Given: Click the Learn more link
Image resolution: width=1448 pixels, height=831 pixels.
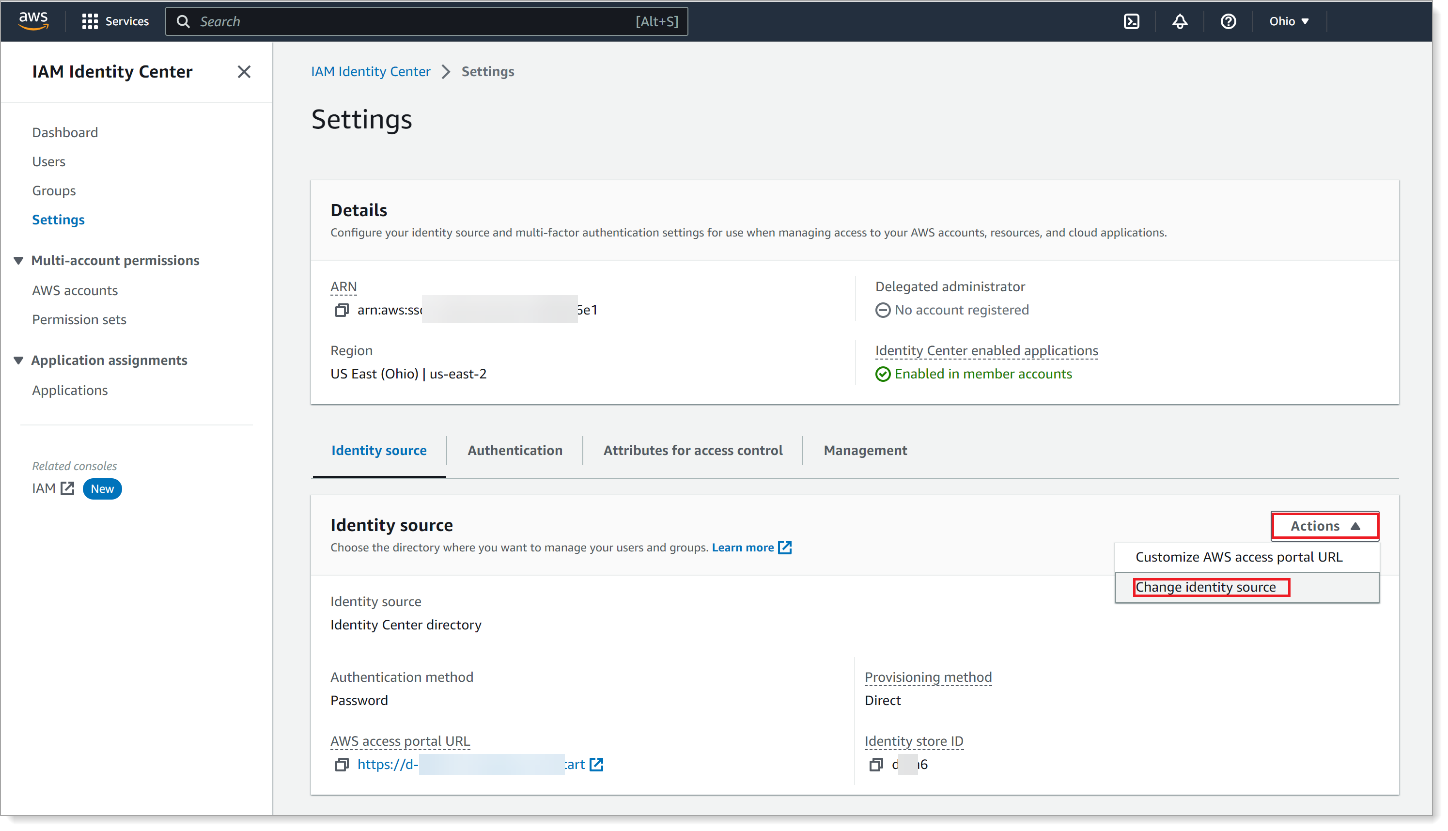Looking at the screenshot, I should click(743, 547).
